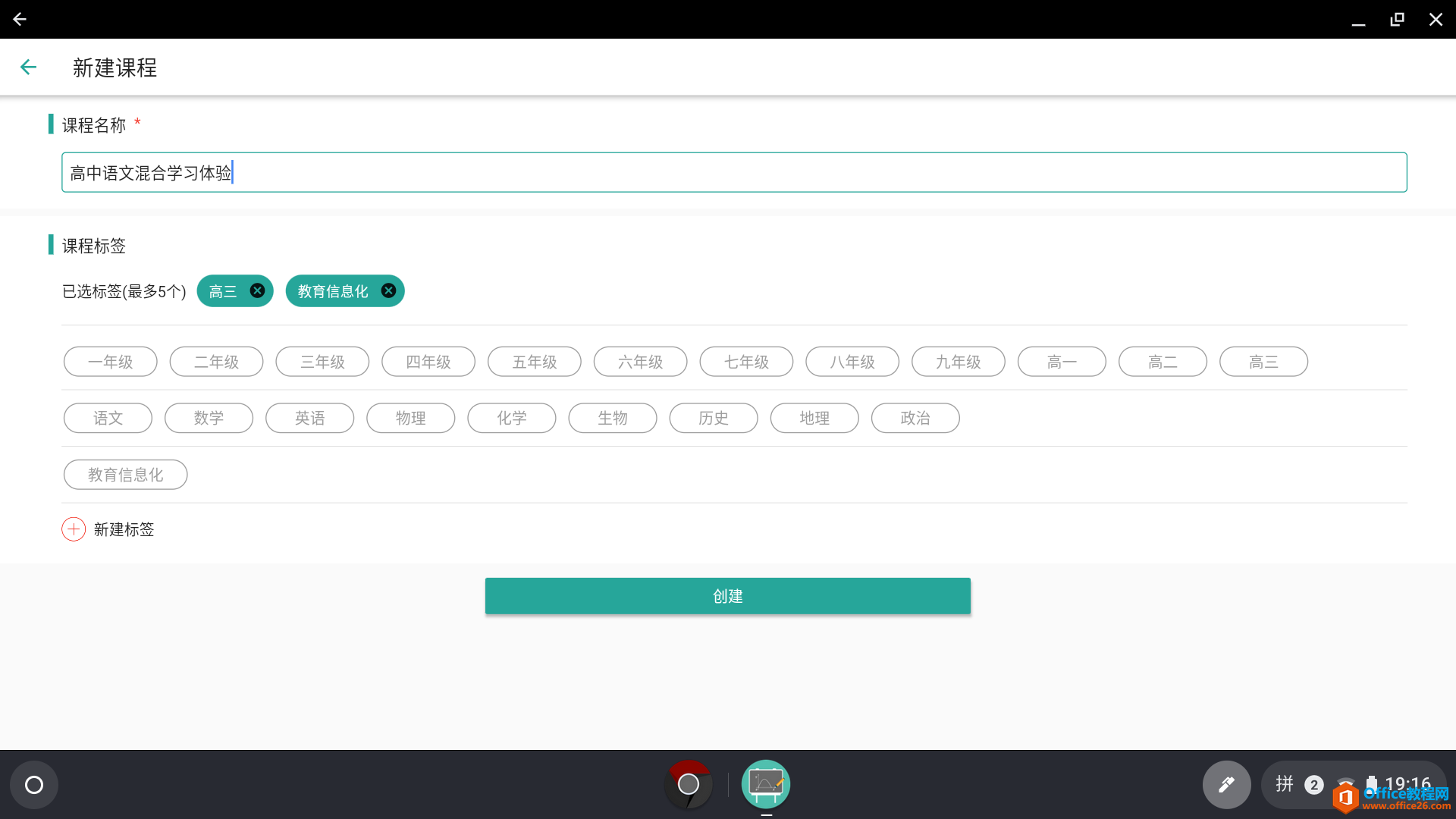The width and height of the screenshot is (1456, 819).
Task: Open the notification count badge
Action: (1314, 785)
